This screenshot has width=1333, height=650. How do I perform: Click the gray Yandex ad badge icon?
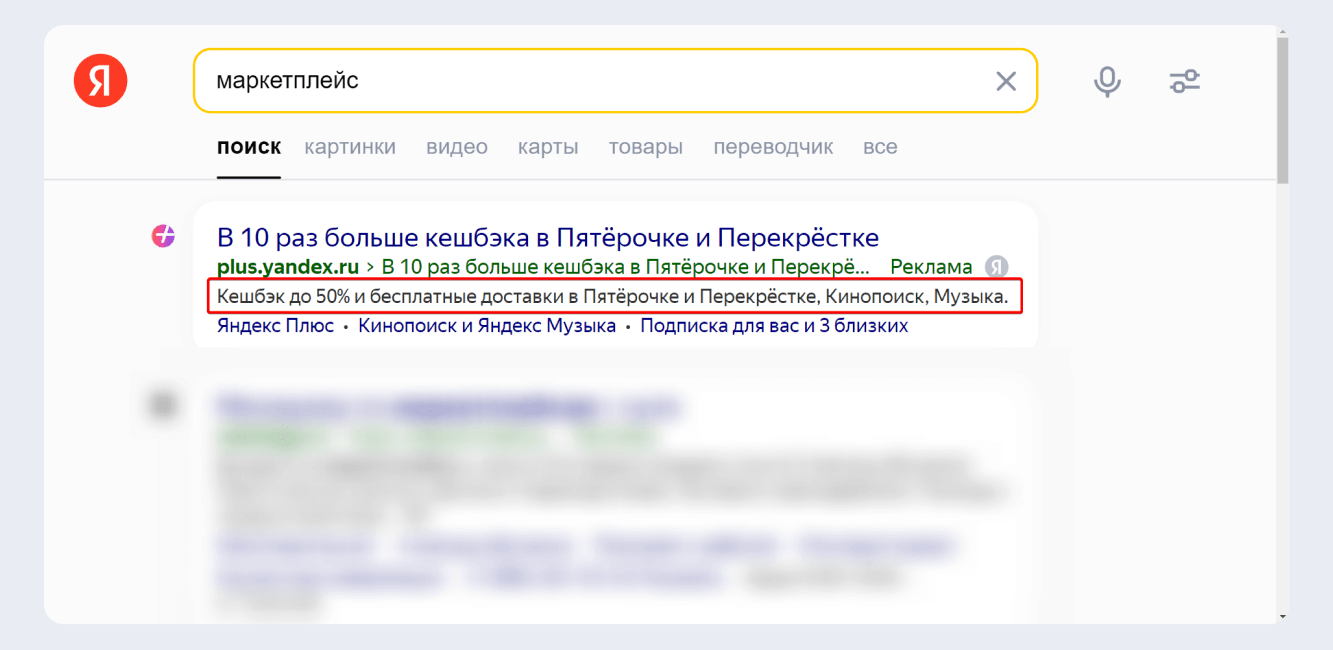pyautogui.click(x=996, y=267)
